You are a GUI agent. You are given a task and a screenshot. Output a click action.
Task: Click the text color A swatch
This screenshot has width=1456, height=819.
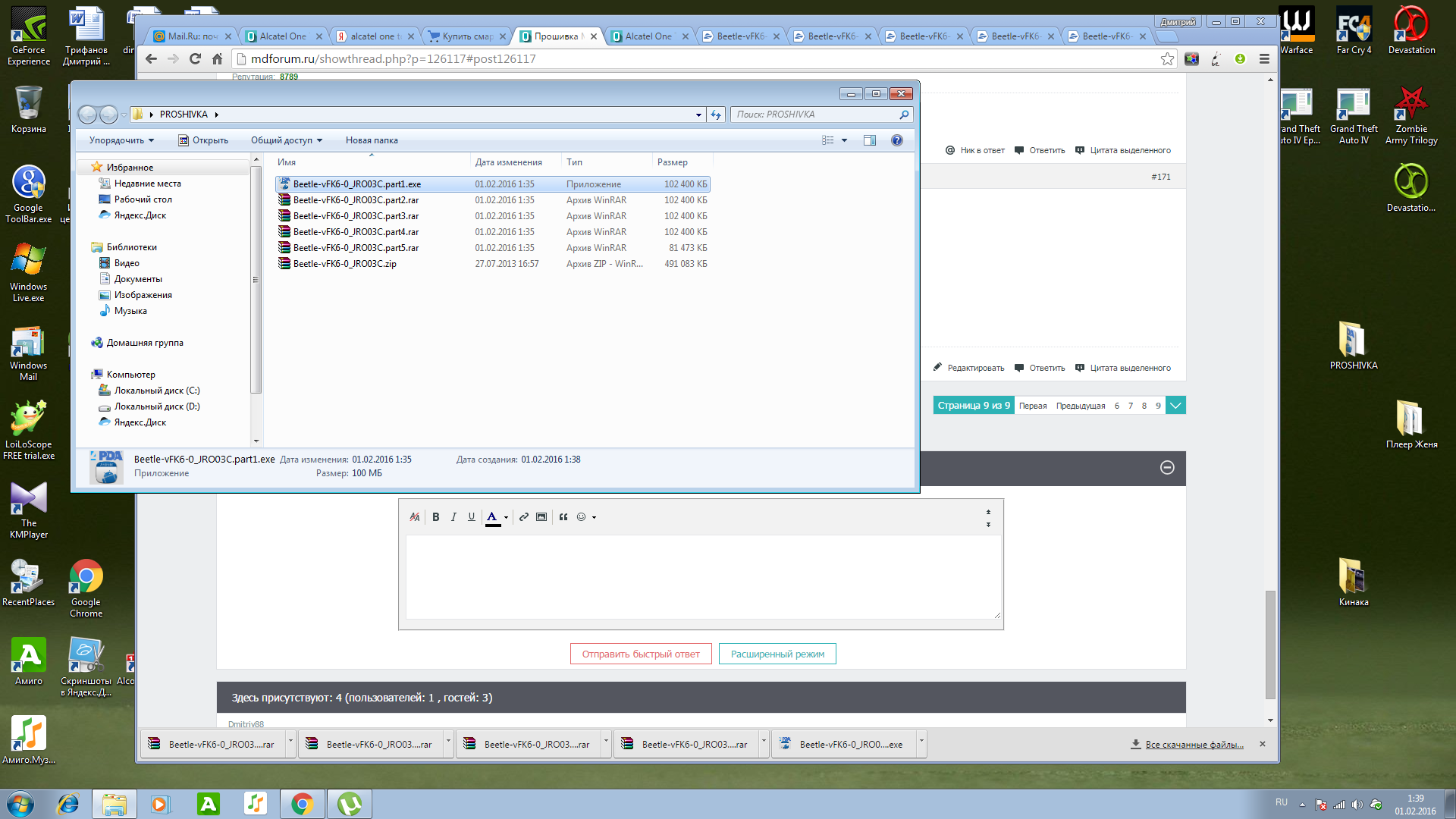(492, 517)
